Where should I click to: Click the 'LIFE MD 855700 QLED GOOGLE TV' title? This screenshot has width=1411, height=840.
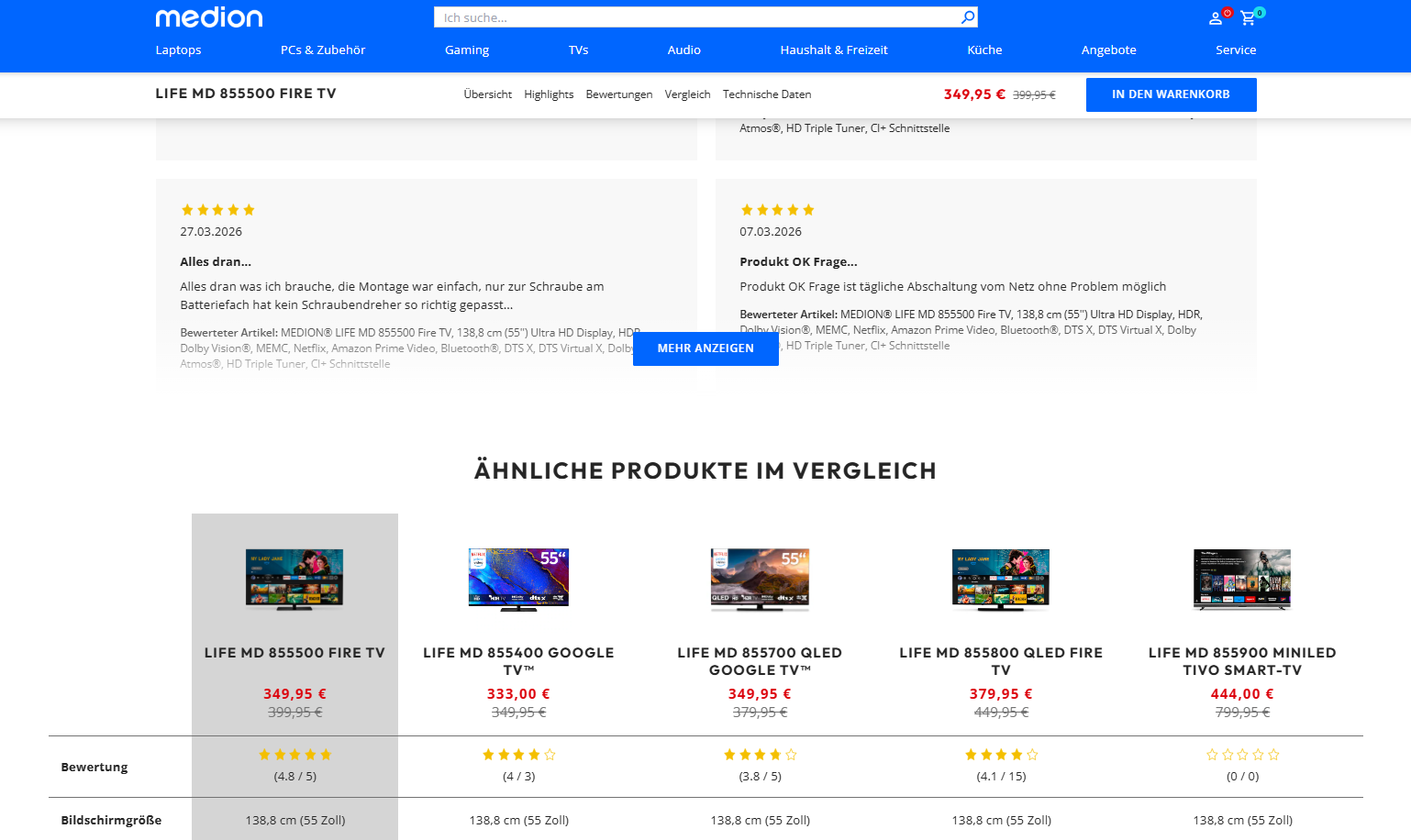pos(760,661)
